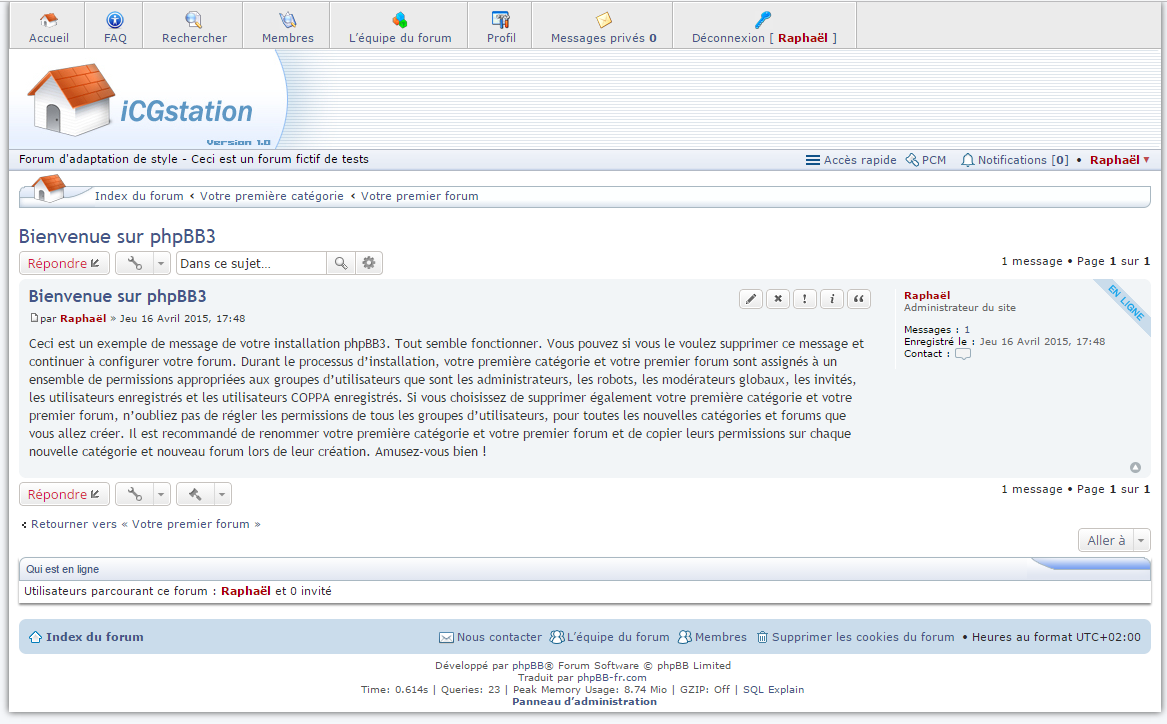Click the edit post pencil icon
Screen dimensions: 1167x724
751,299
